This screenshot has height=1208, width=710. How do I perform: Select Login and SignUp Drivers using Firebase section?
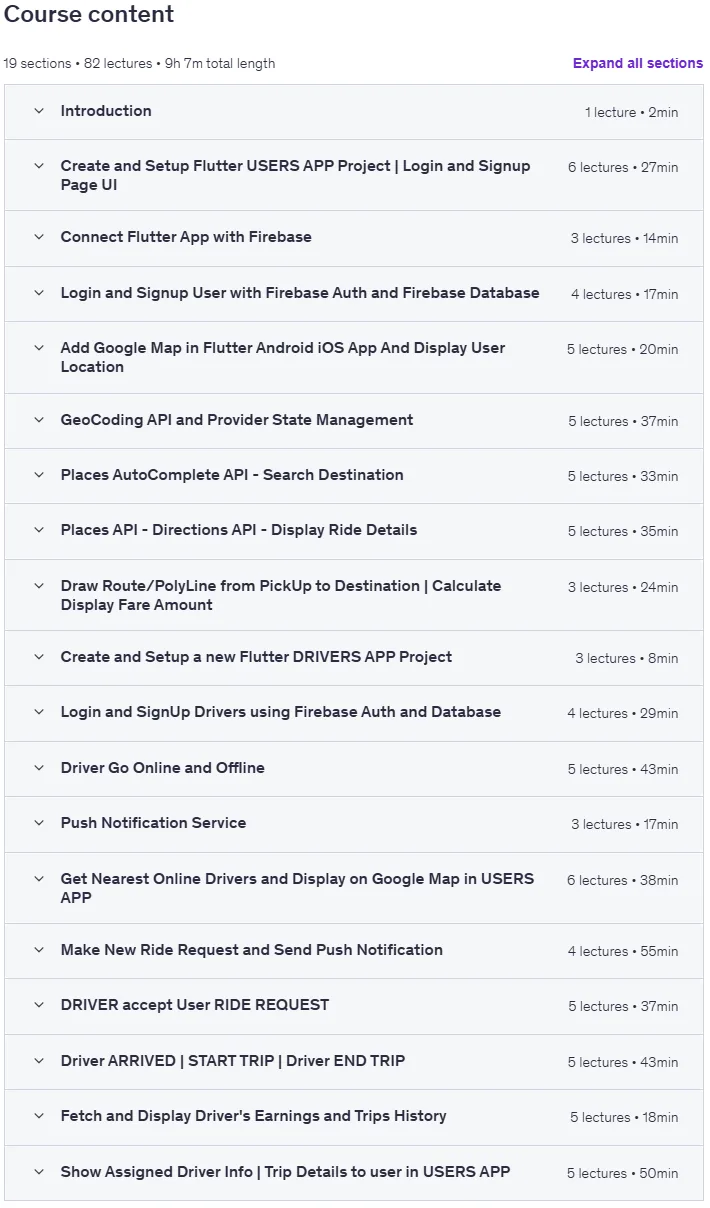pyautogui.click(x=281, y=712)
